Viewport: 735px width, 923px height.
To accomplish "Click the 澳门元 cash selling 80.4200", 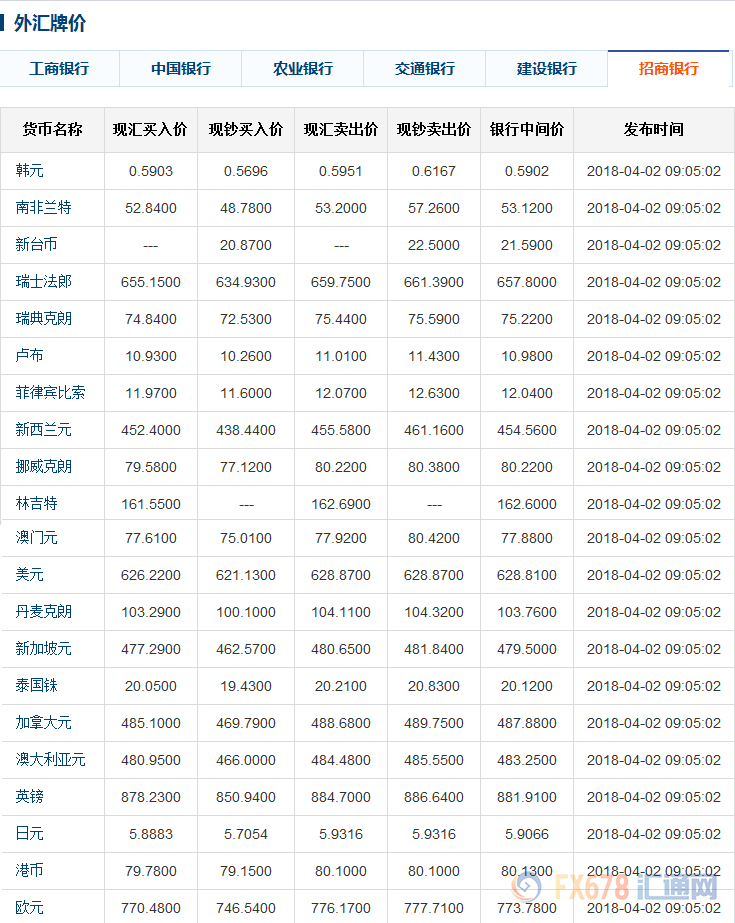I will click(434, 538).
